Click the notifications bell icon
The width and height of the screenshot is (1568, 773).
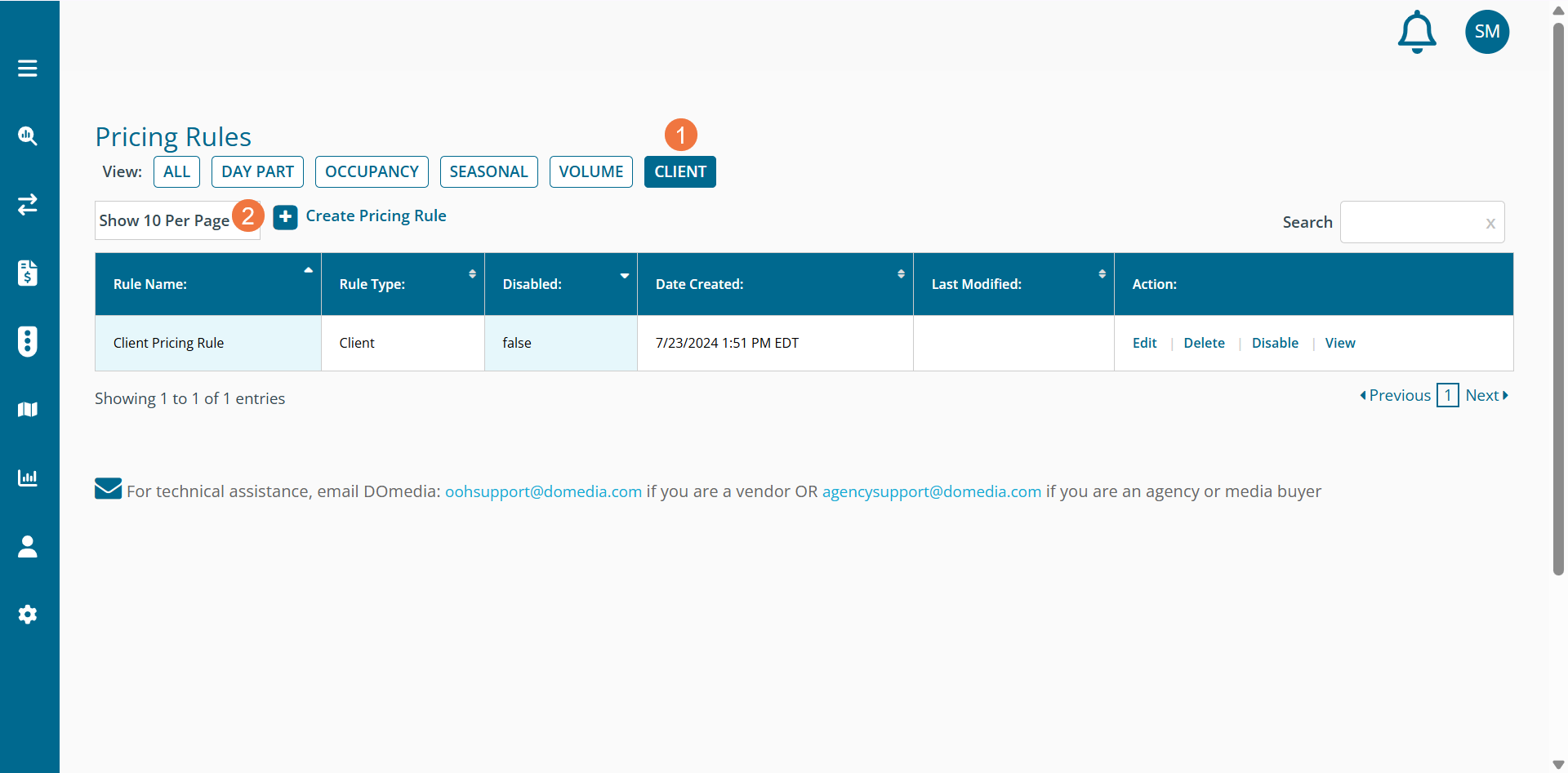(1417, 33)
